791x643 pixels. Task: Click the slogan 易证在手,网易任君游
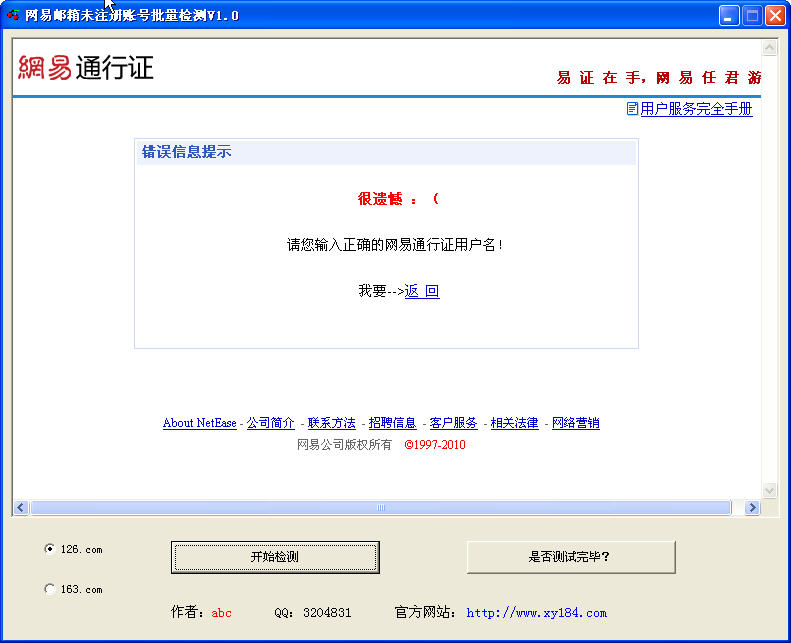(658, 78)
